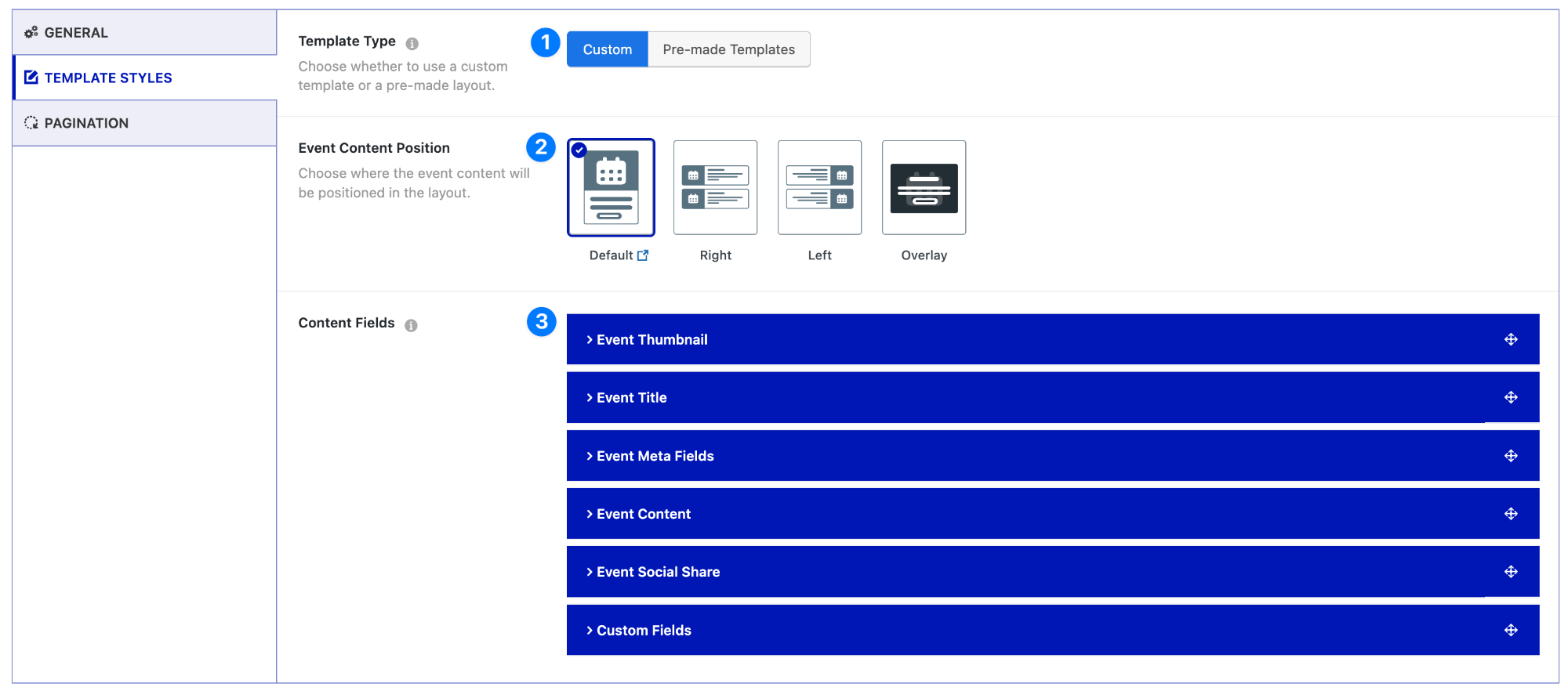Click the Event Meta Fields drag handle
Screen dimensions: 1568x691
pos(1511,456)
